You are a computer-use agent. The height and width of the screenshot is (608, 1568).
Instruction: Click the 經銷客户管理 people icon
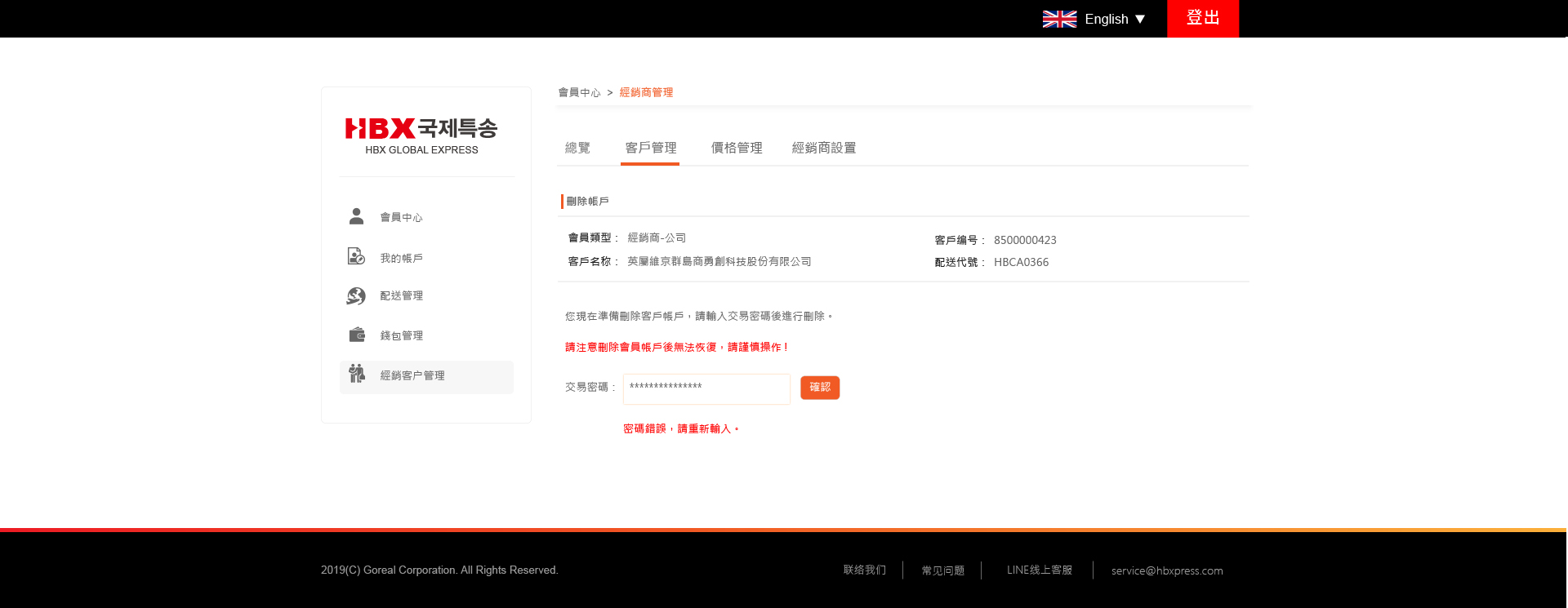coord(356,374)
